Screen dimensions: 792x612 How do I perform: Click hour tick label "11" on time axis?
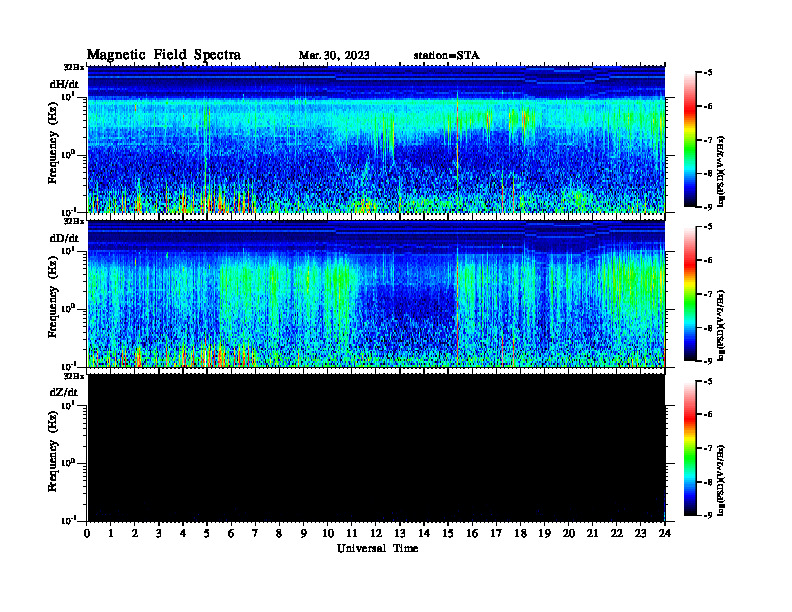tap(352, 533)
